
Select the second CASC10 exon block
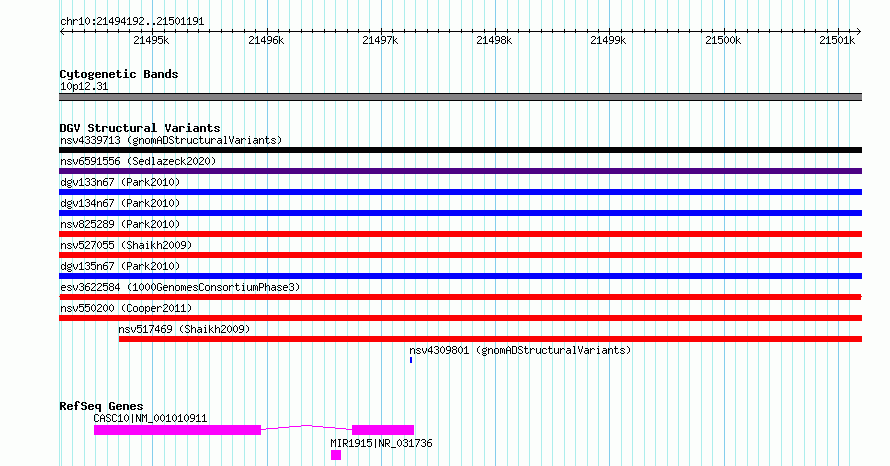383,430
